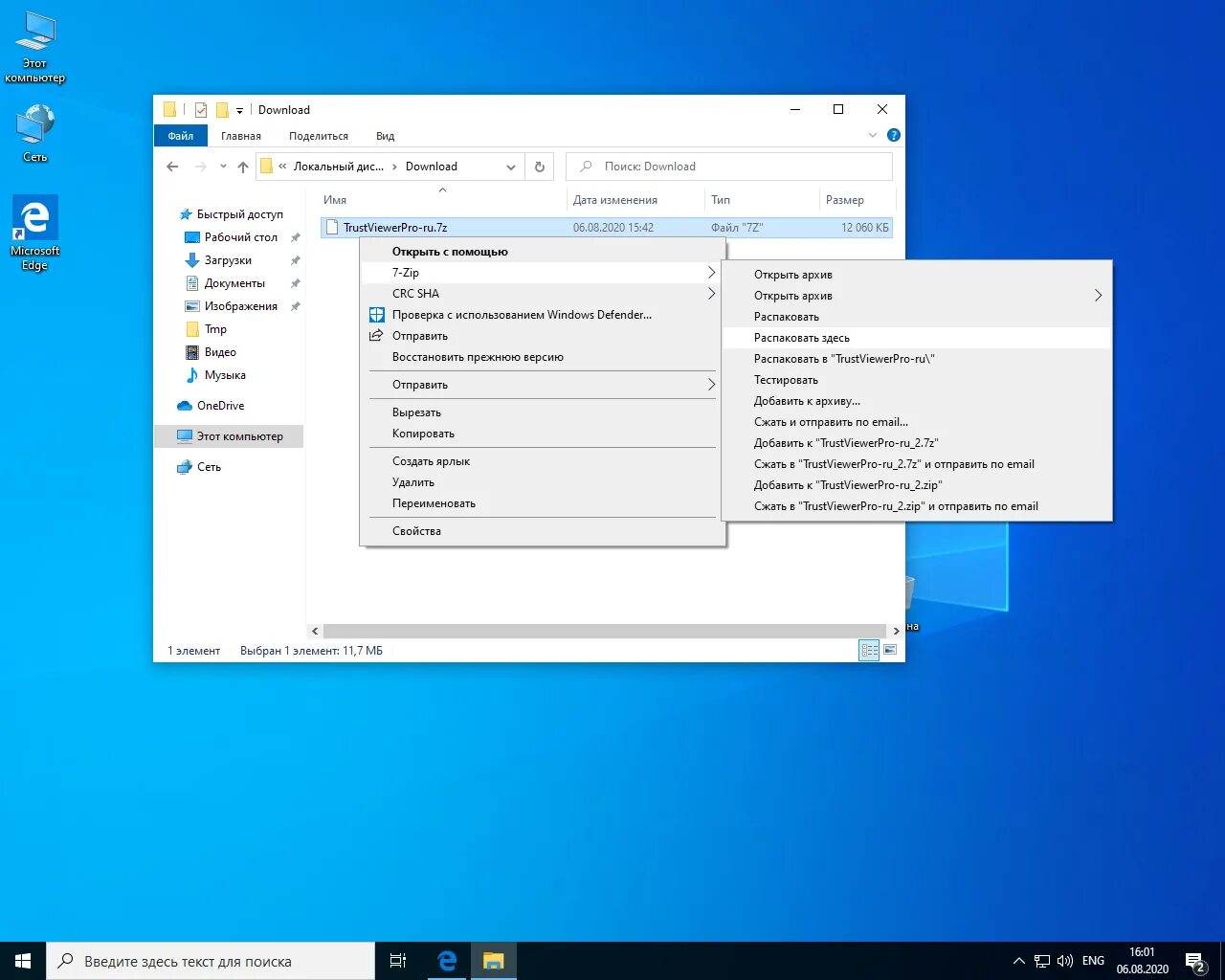Scan with "Проверка с использованием Windows Defender..."

pyautogui.click(x=543, y=315)
